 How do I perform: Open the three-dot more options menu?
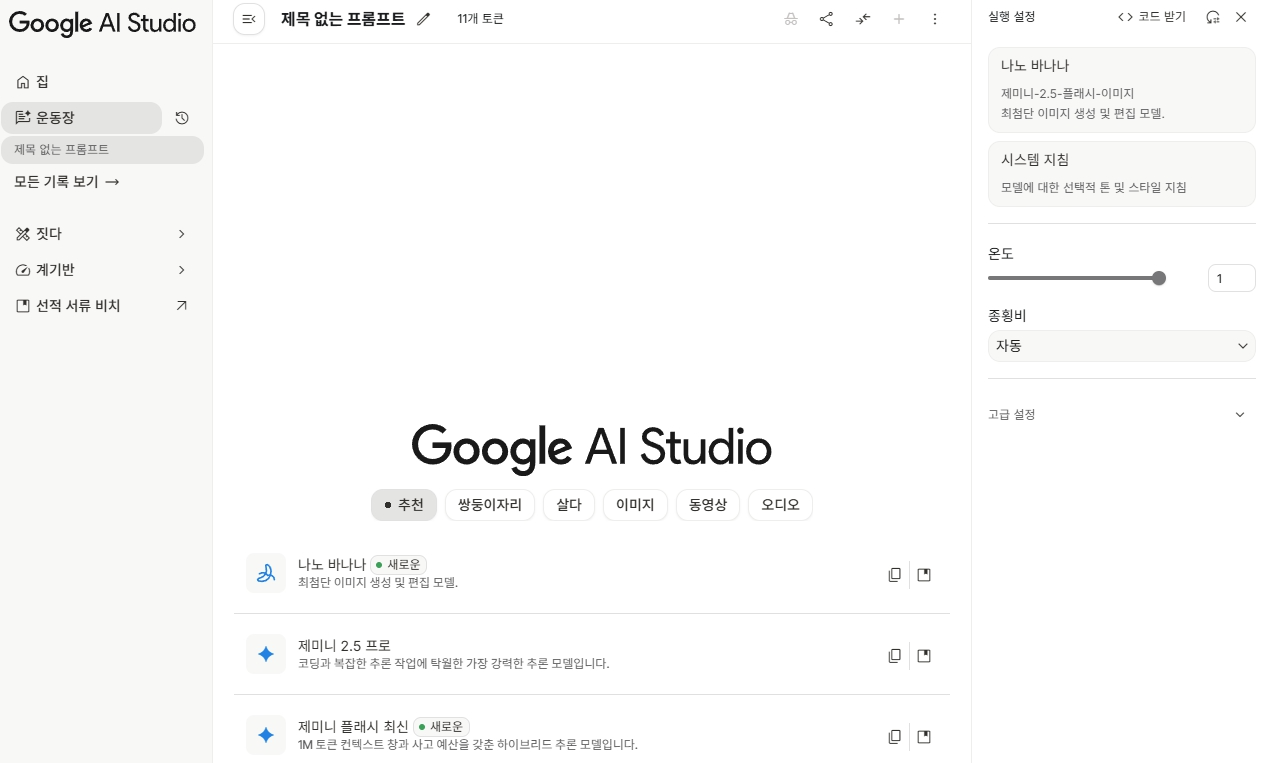(935, 19)
